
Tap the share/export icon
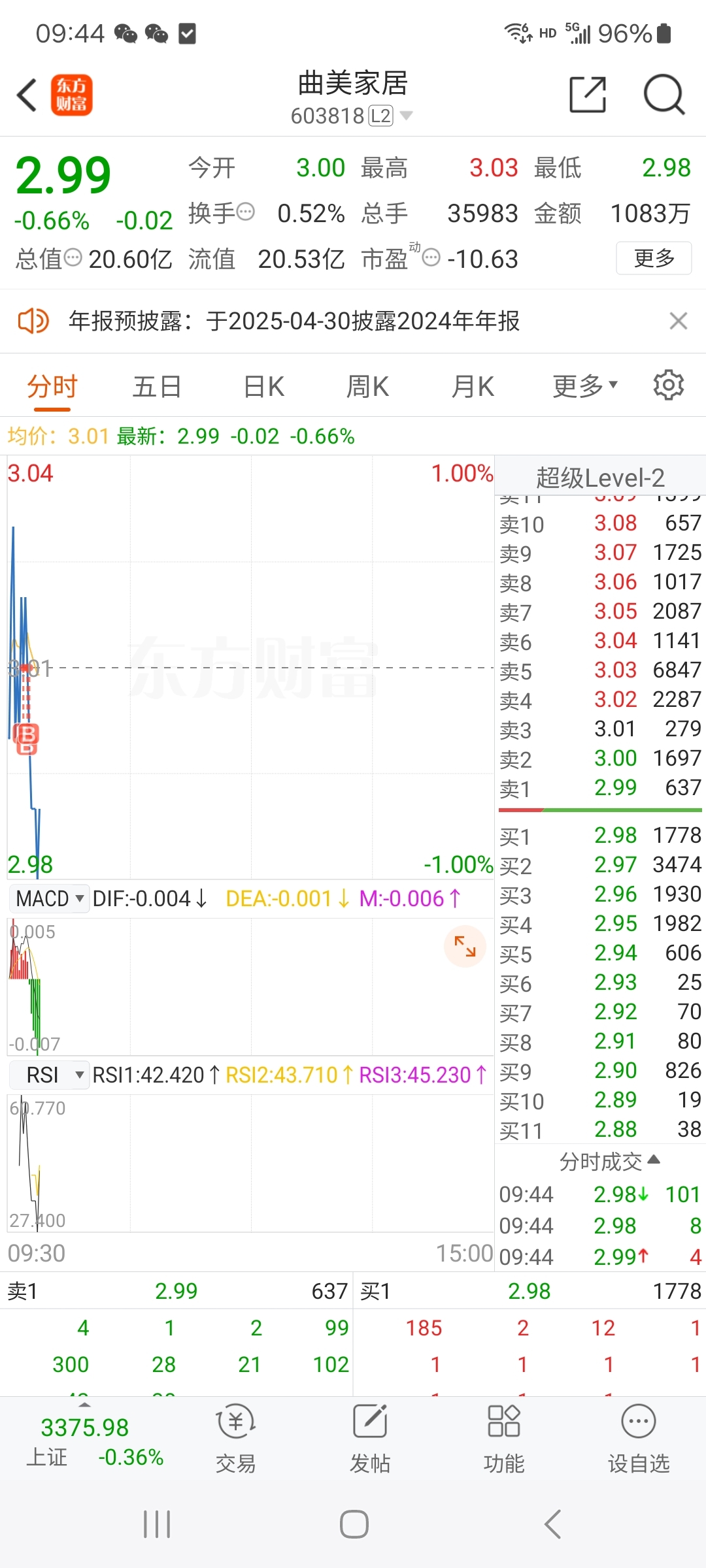pos(588,95)
